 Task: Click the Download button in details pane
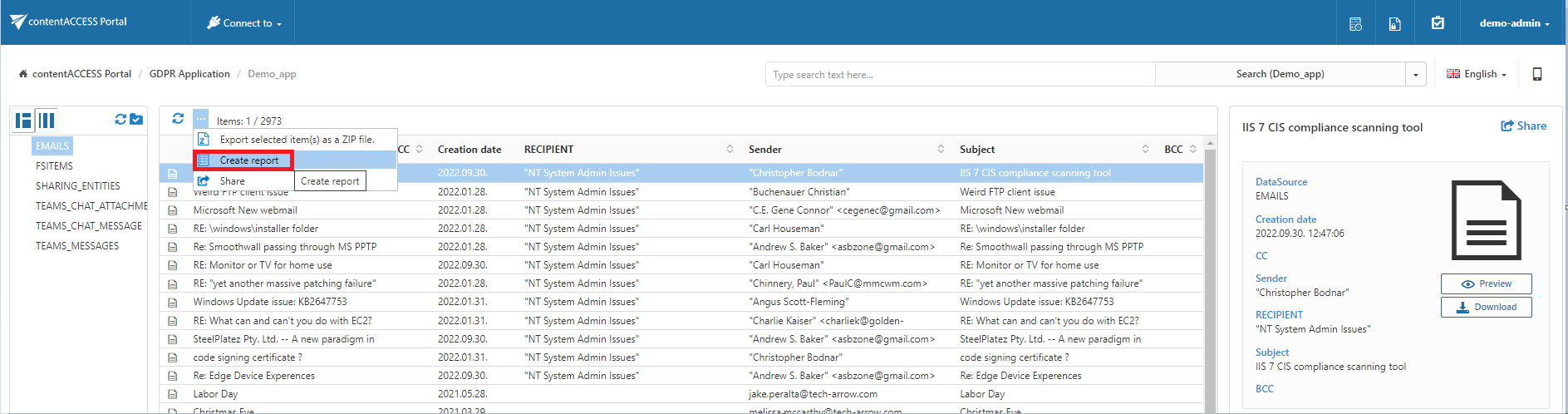(1486, 307)
